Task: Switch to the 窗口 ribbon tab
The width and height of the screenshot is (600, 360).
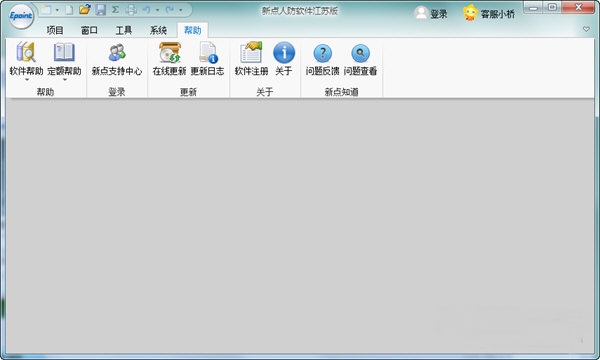Action: click(x=89, y=30)
